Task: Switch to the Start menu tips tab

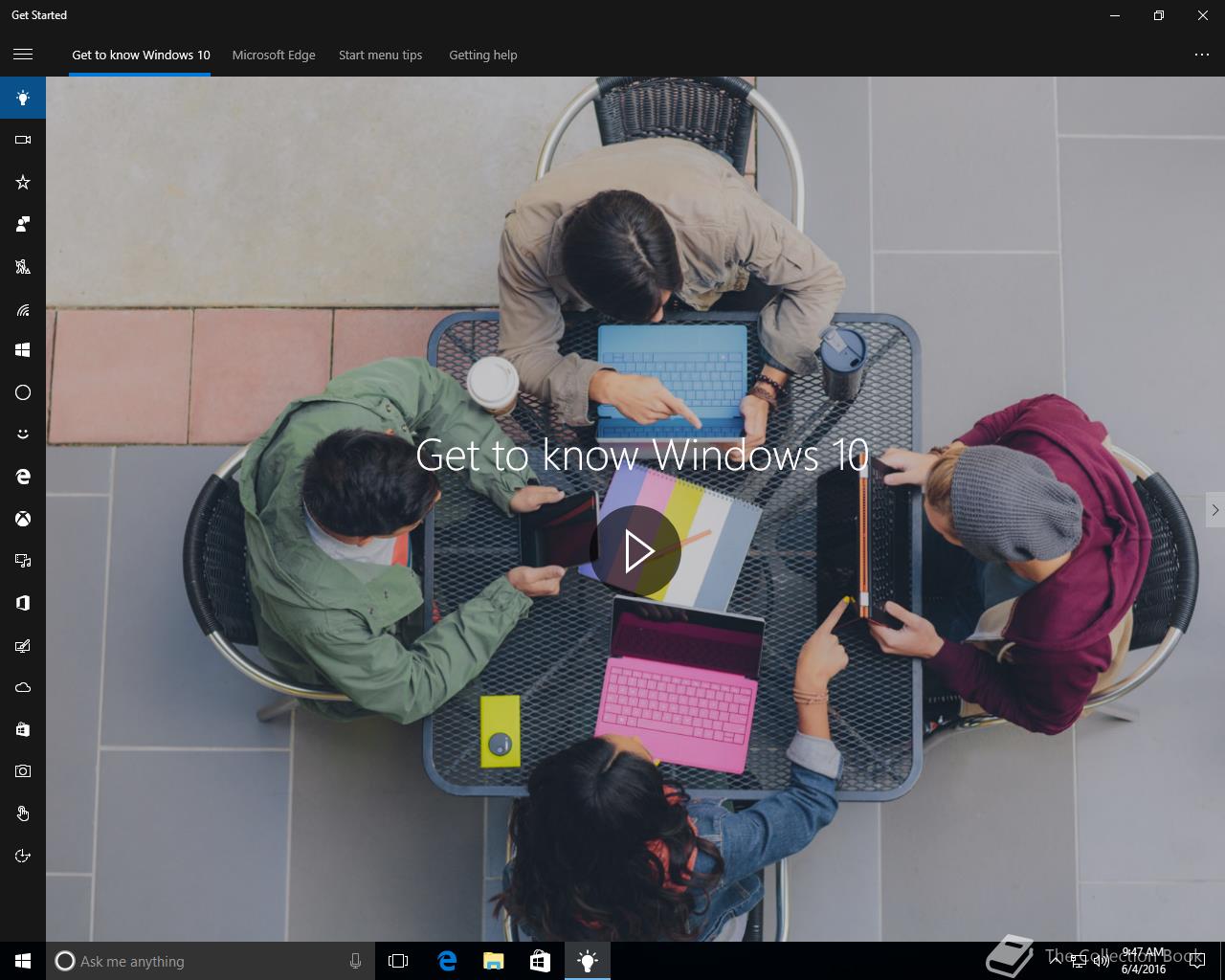Action: [x=380, y=55]
